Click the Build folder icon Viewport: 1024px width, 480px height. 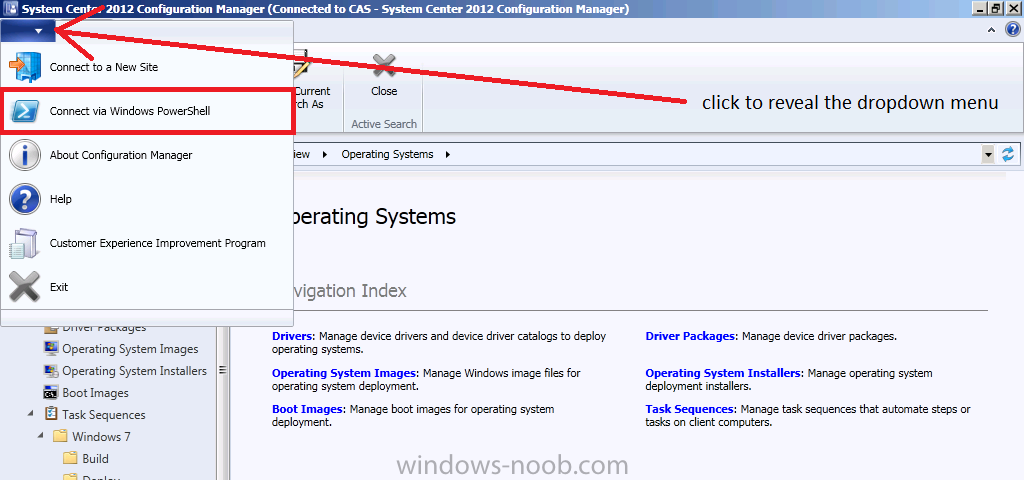tap(70, 458)
